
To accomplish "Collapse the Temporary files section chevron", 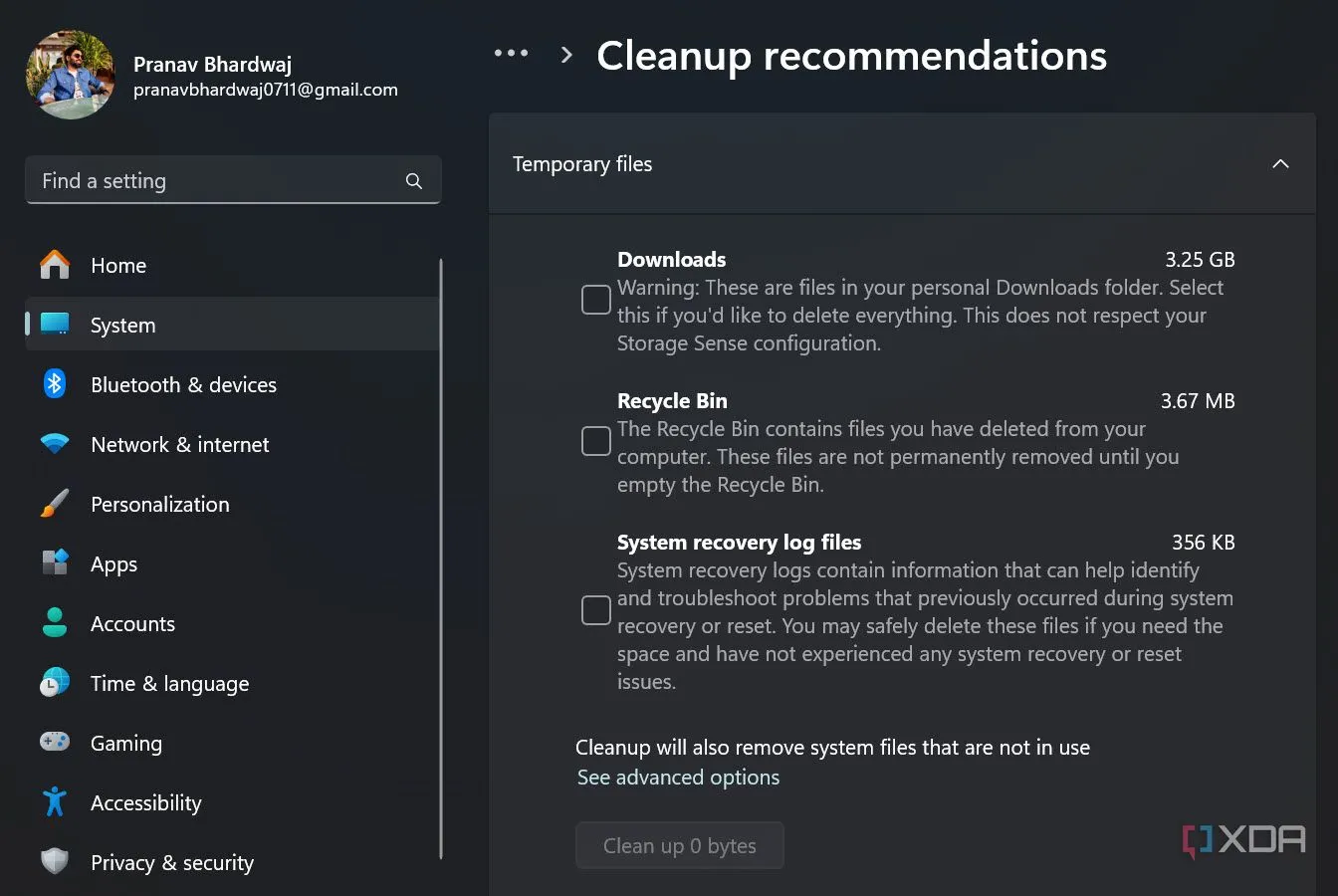I will point(1280,164).
